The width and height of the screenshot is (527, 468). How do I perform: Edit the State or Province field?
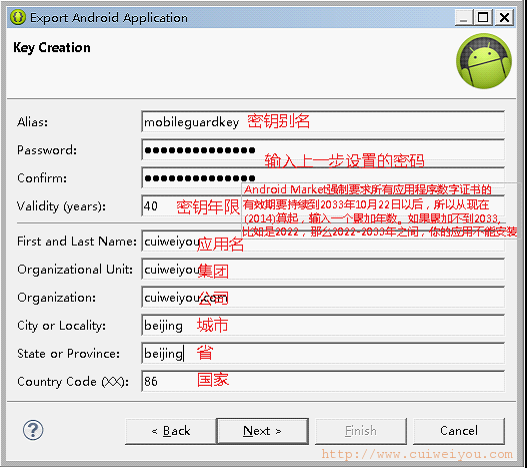click(323, 353)
